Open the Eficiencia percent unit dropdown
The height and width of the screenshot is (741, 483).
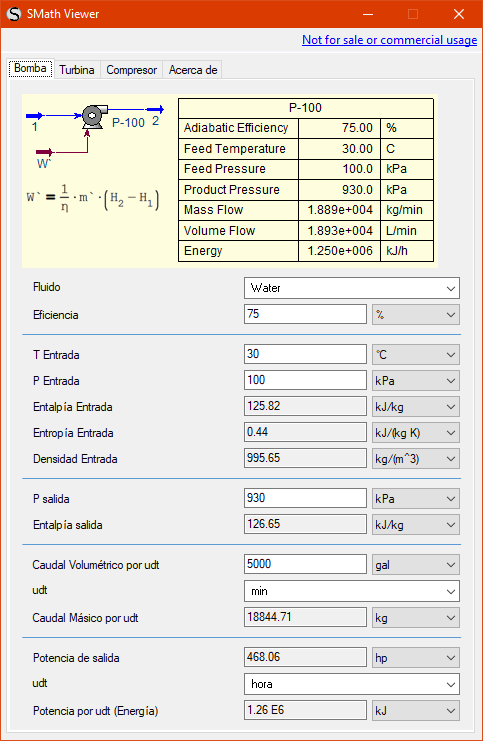click(x=415, y=314)
